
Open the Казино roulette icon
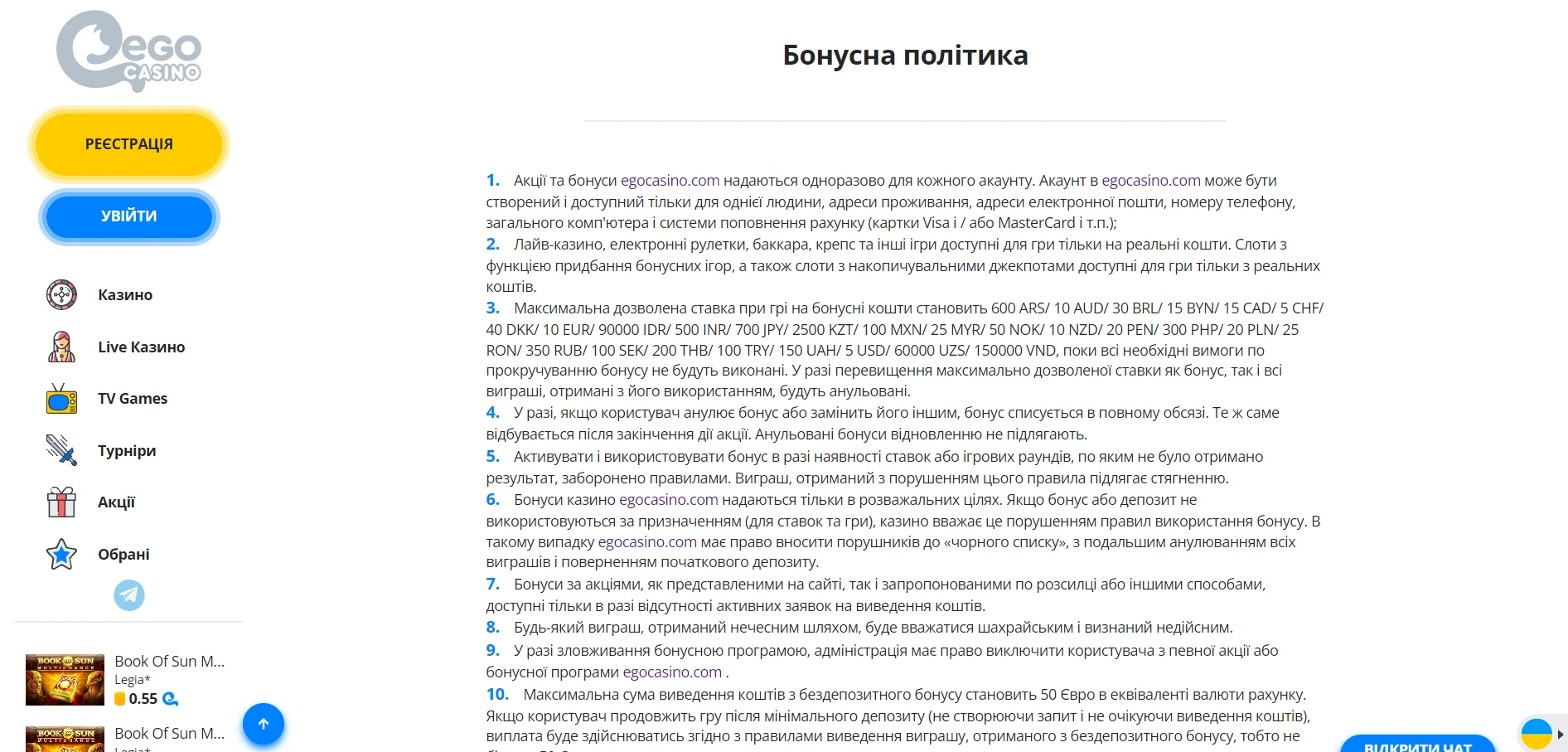tap(61, 294)
